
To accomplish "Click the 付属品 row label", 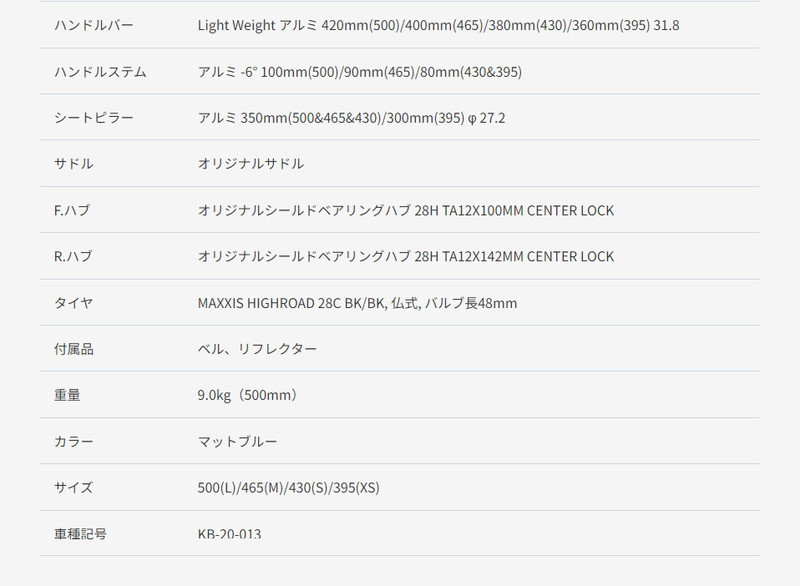I will (x=74, y=349).
